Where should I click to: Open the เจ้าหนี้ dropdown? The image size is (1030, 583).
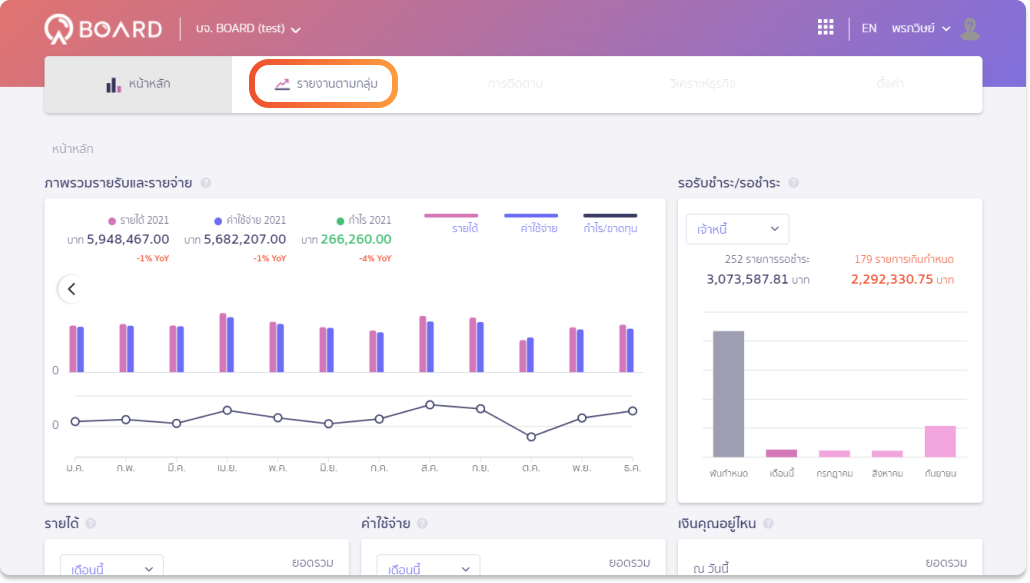coord(737,229)
